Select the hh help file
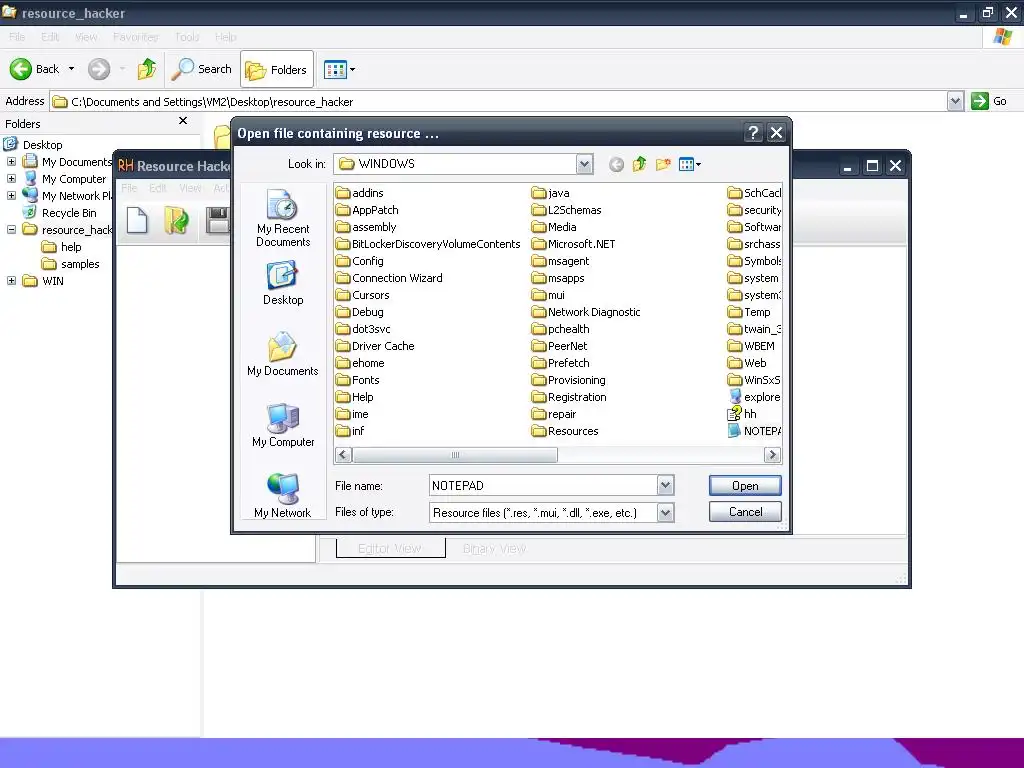The width and height of the screenshot is (1024, 768). (x=742, y=414)
